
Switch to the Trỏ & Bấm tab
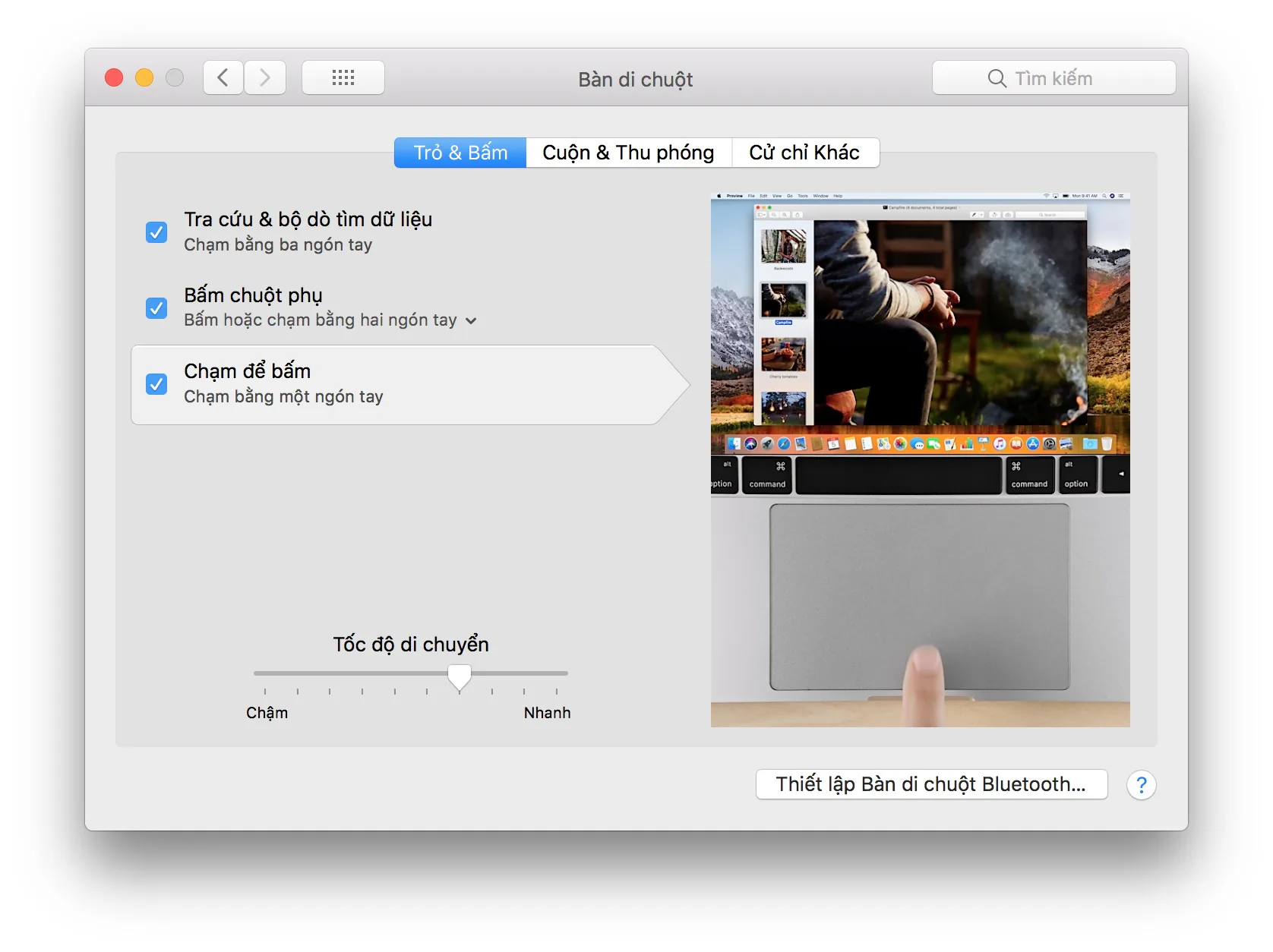460,153
